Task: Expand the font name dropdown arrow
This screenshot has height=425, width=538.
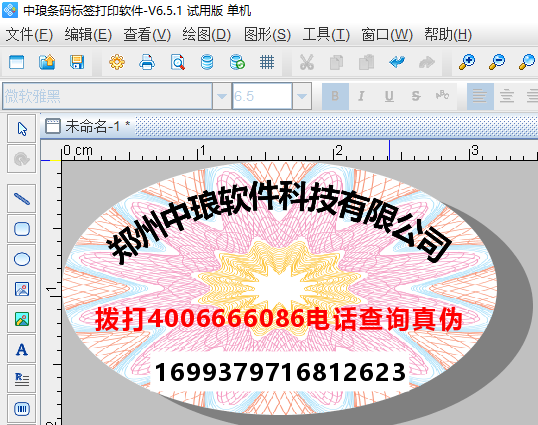Action: coord(222,96)
